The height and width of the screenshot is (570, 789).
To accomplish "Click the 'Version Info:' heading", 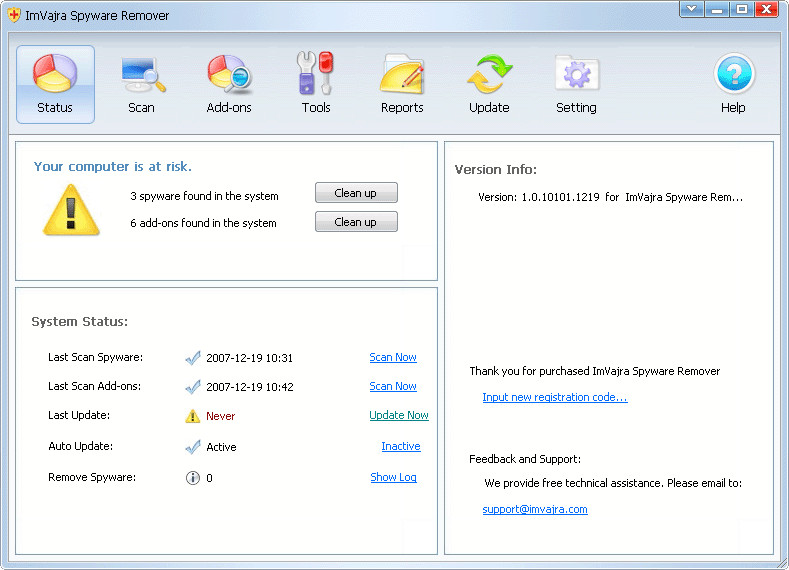I will click(x=496, y=170).
